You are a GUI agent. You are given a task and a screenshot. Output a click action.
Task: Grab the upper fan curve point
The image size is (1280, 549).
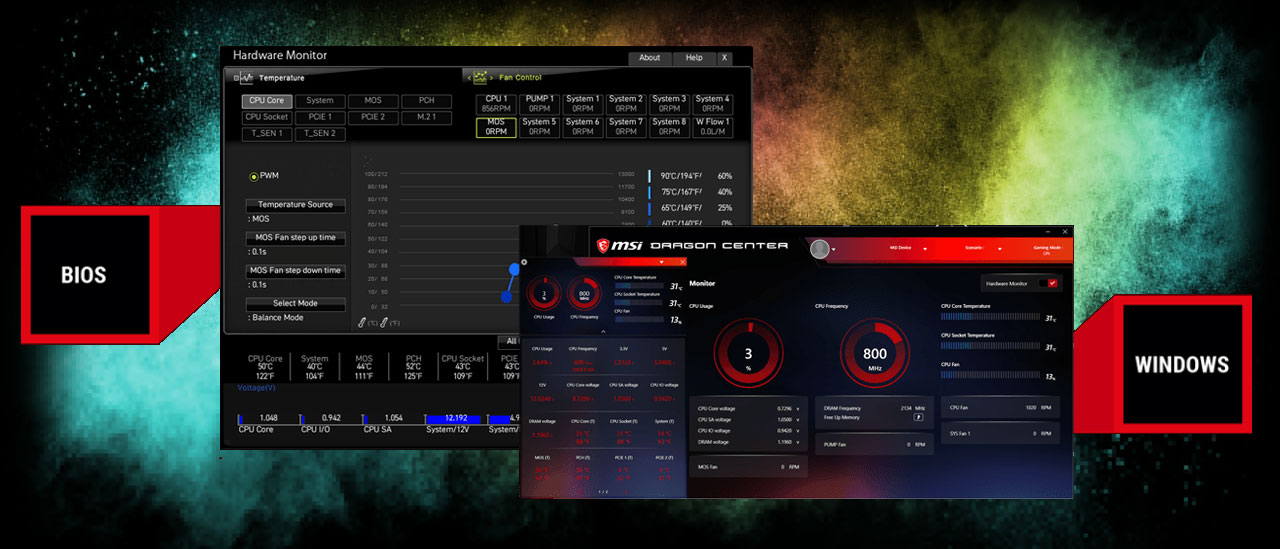click(514, 269)
